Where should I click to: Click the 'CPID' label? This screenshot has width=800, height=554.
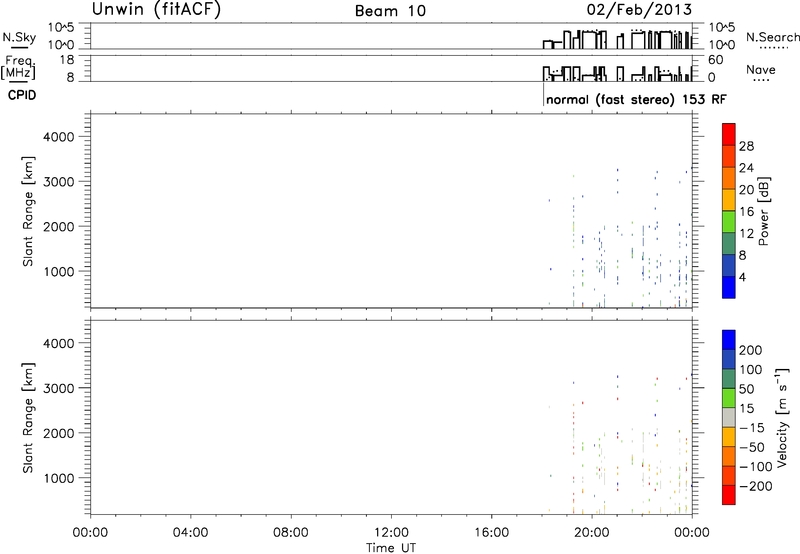tap(22, 95)
